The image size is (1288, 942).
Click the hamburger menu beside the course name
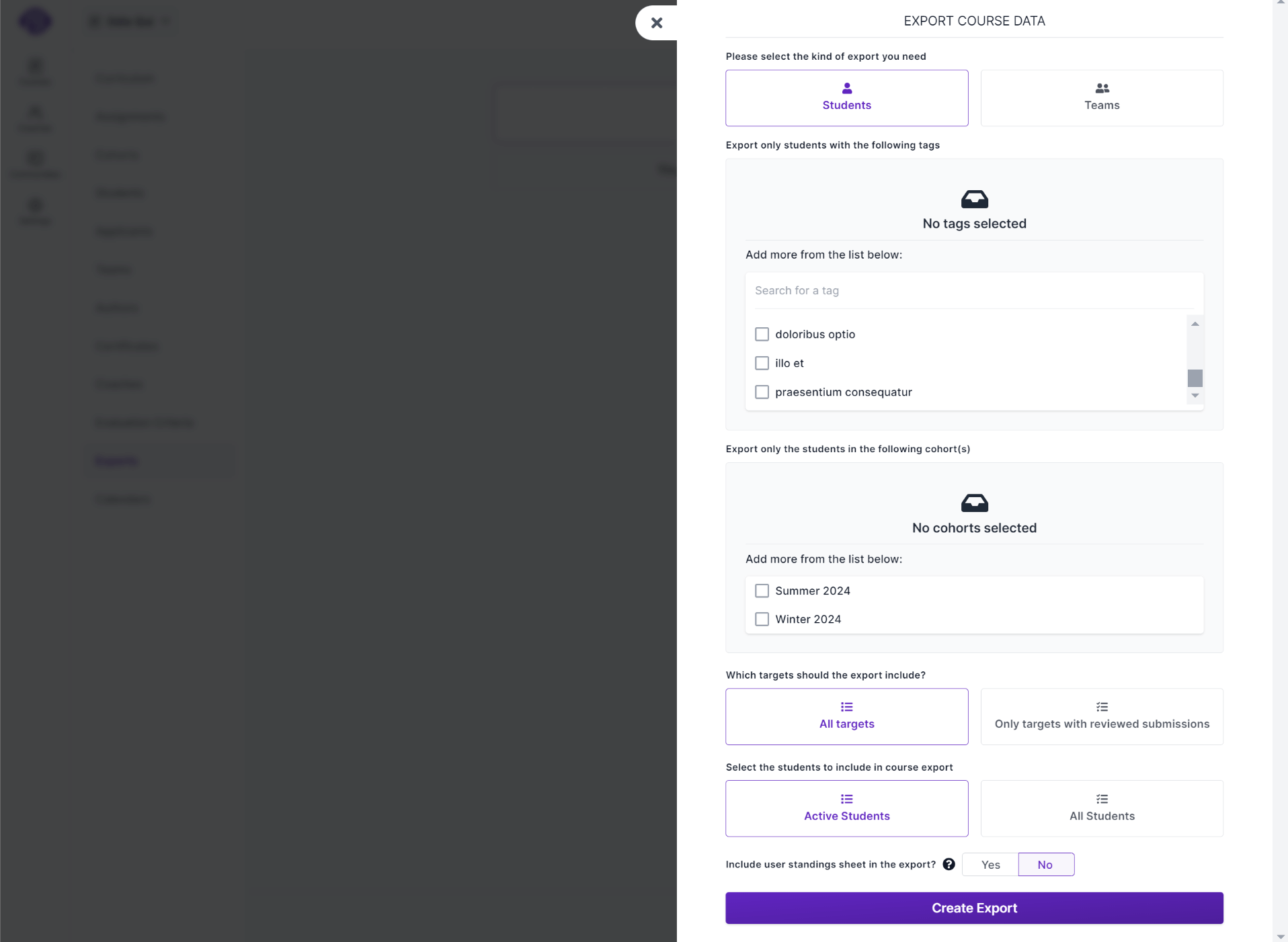point(94,21)
